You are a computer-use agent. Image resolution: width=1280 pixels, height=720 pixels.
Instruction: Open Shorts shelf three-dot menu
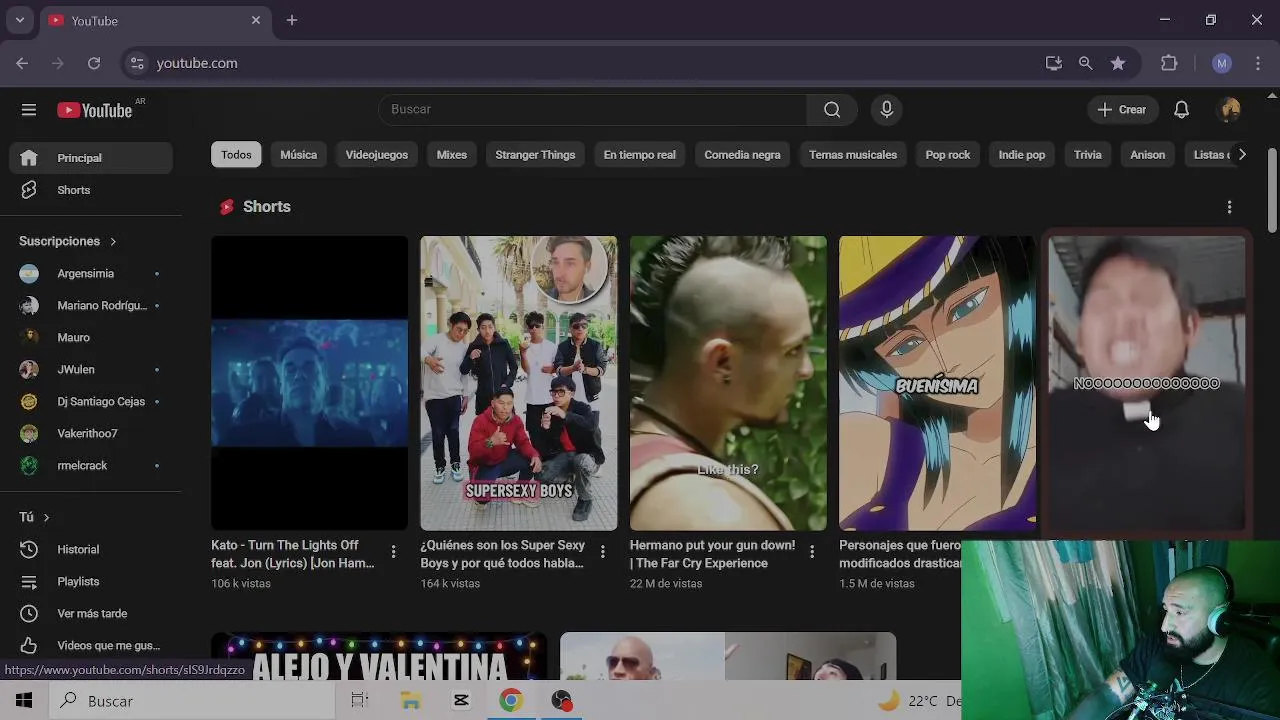[1229, 207]
